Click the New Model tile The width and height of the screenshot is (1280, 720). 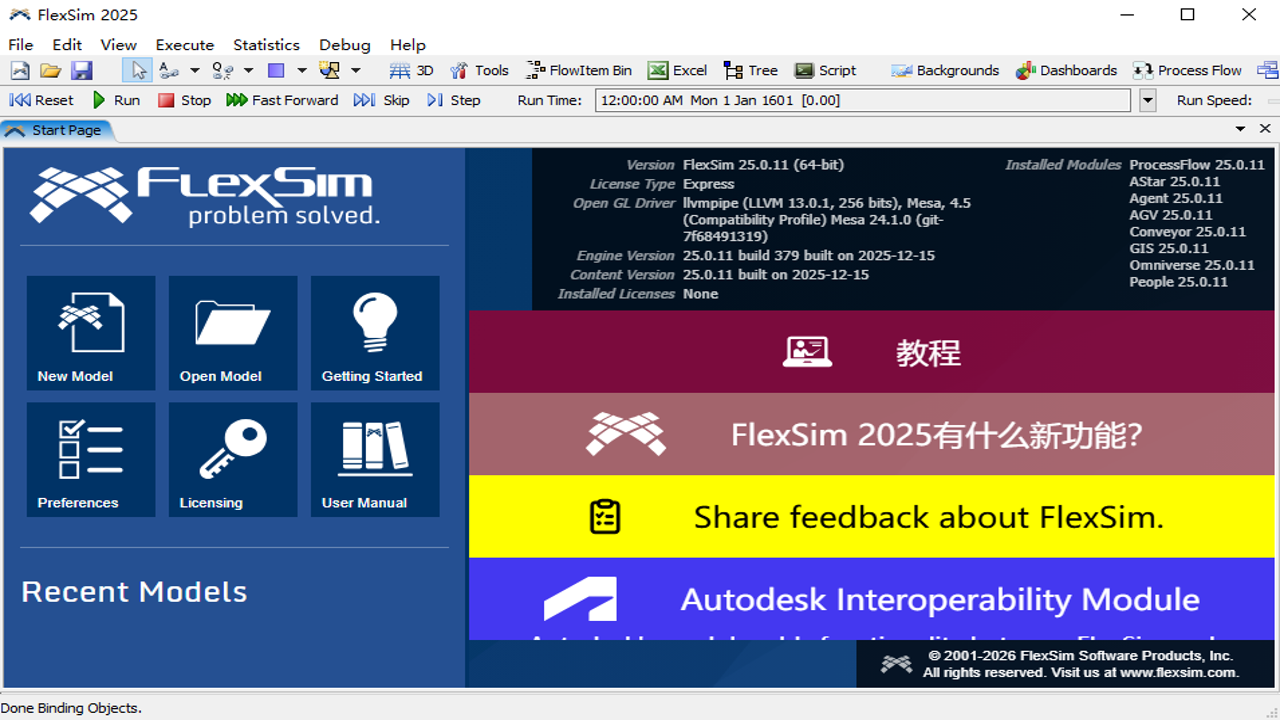coord(91,333)
